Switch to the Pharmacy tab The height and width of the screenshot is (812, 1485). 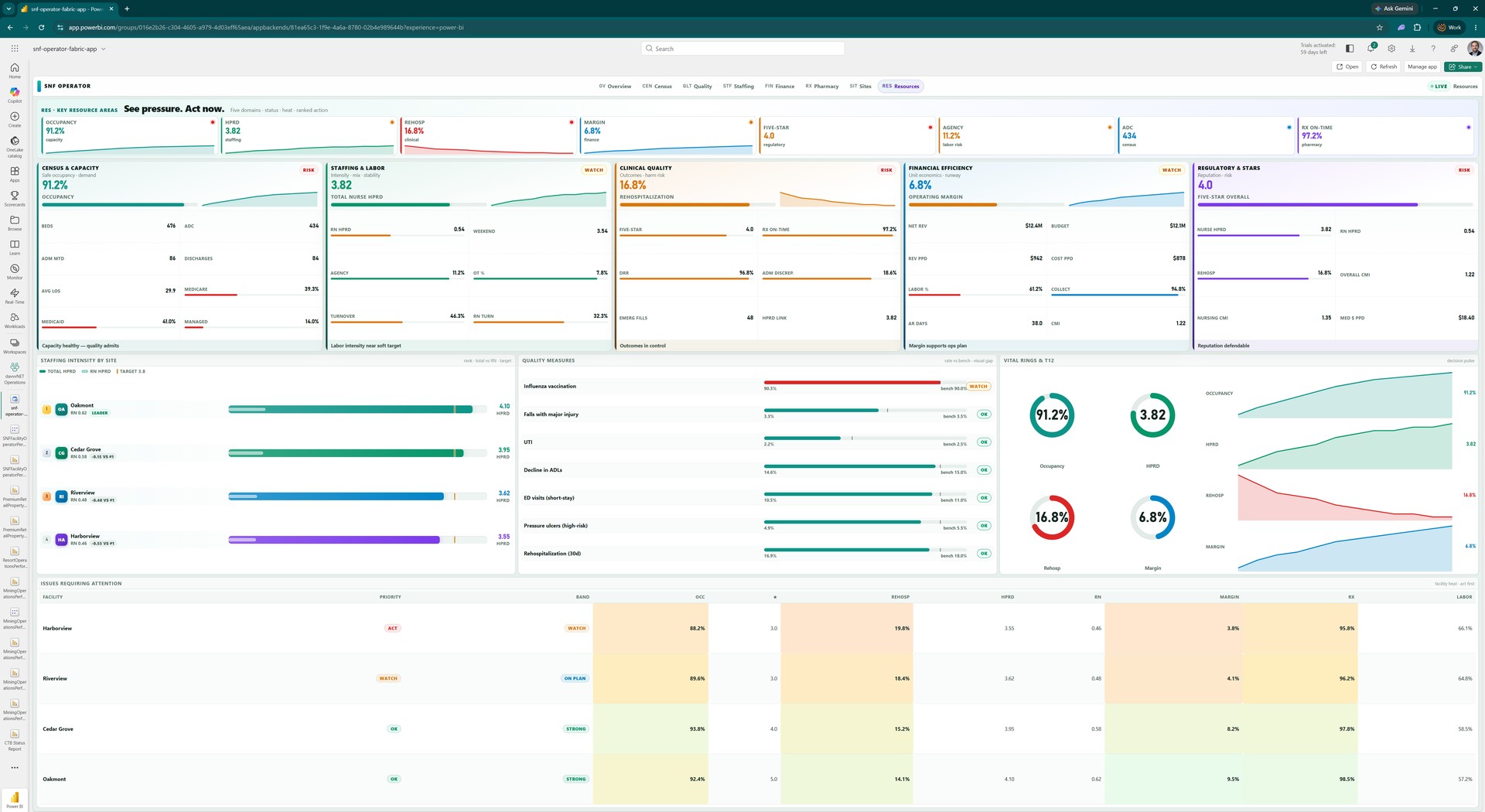(x=822, y=86)
